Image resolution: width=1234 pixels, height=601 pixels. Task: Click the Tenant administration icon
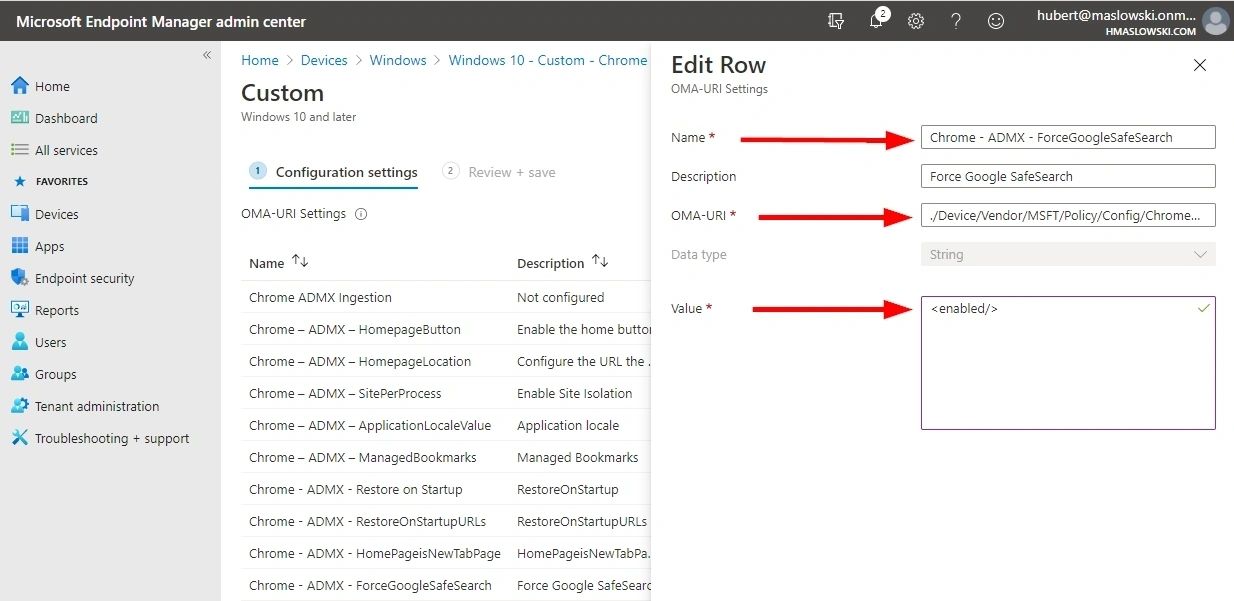coord(19,406)
